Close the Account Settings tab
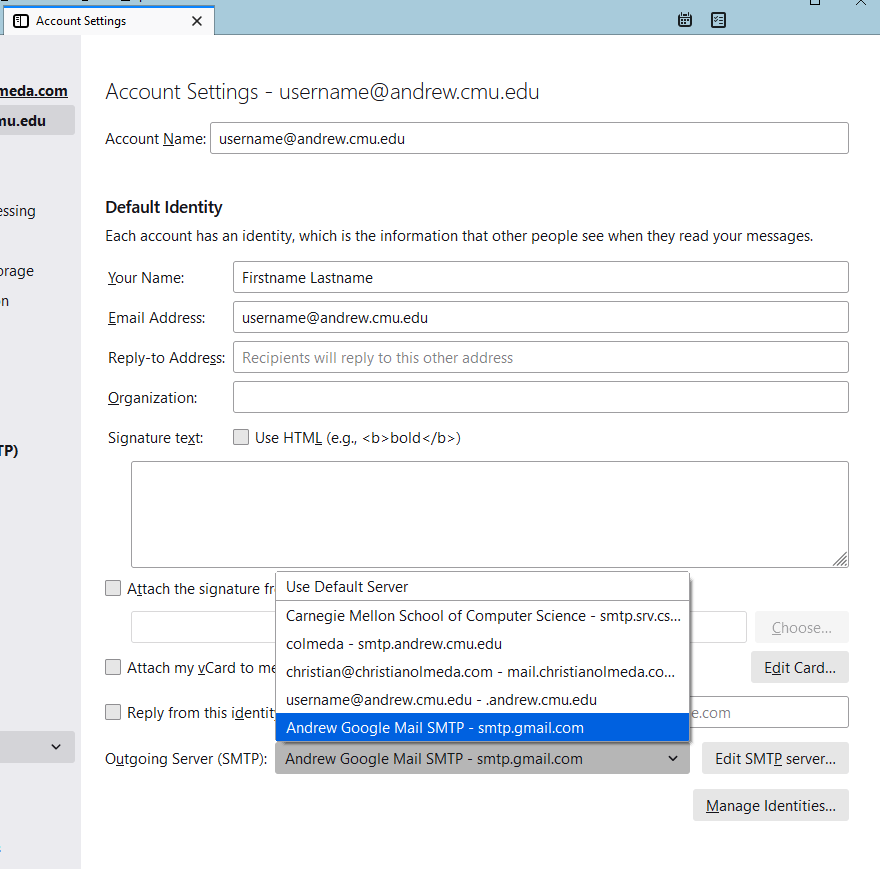This screenshot has height=869, width=880. click(x=196, y=21)
